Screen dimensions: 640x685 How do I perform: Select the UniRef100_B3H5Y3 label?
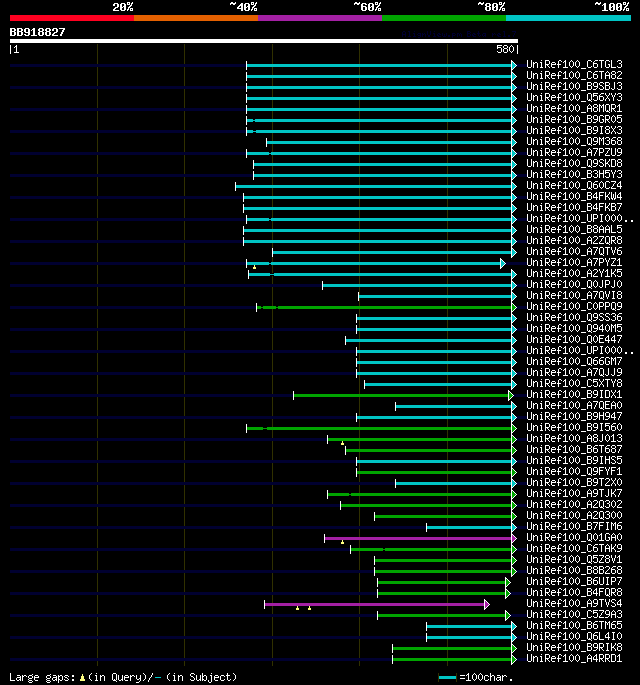[574, 174]
